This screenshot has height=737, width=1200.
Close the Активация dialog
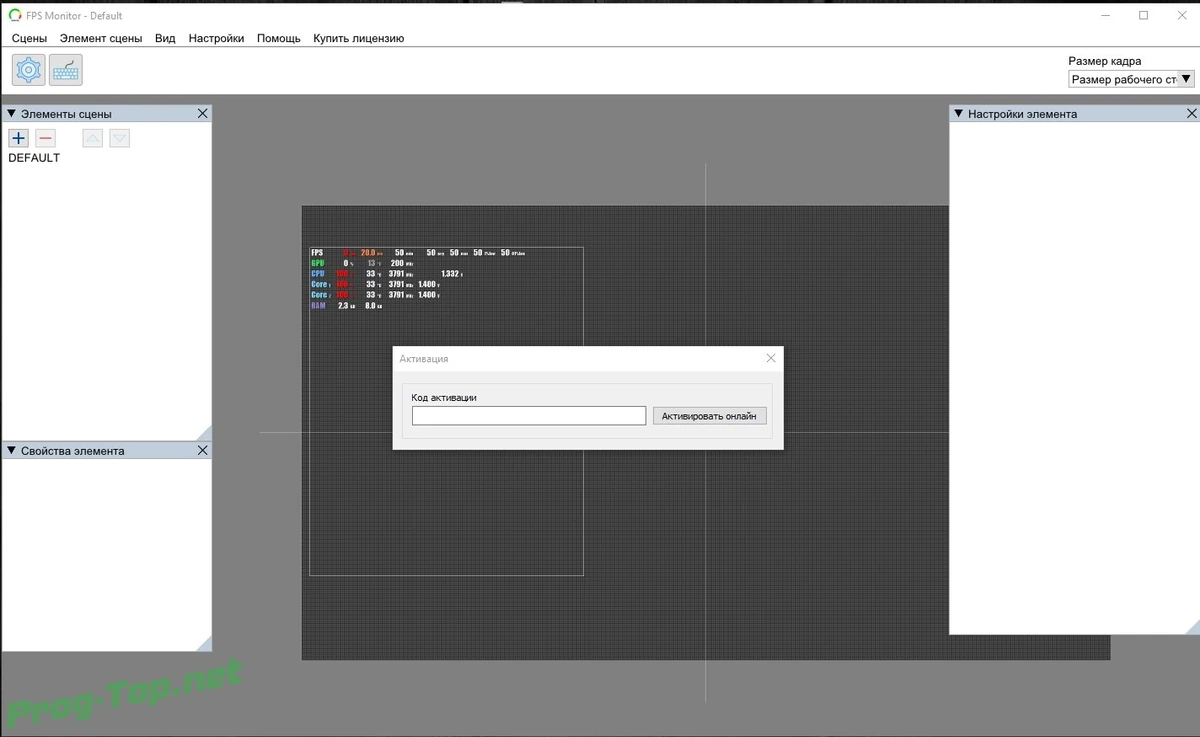pos(770,358)
